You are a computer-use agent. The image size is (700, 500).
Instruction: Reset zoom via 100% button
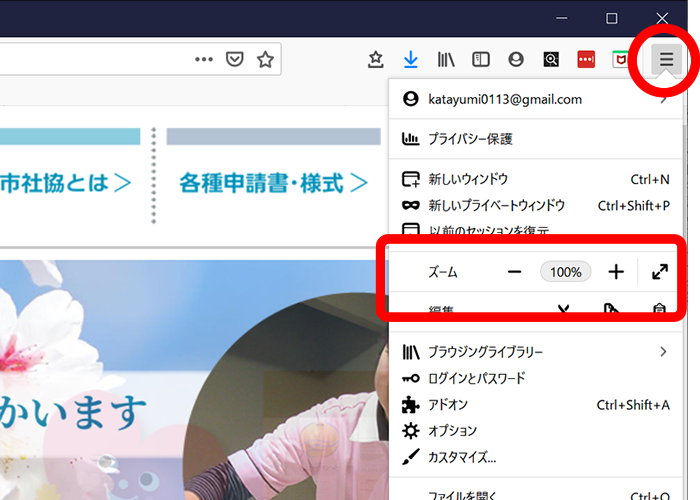tap(566, 271)
